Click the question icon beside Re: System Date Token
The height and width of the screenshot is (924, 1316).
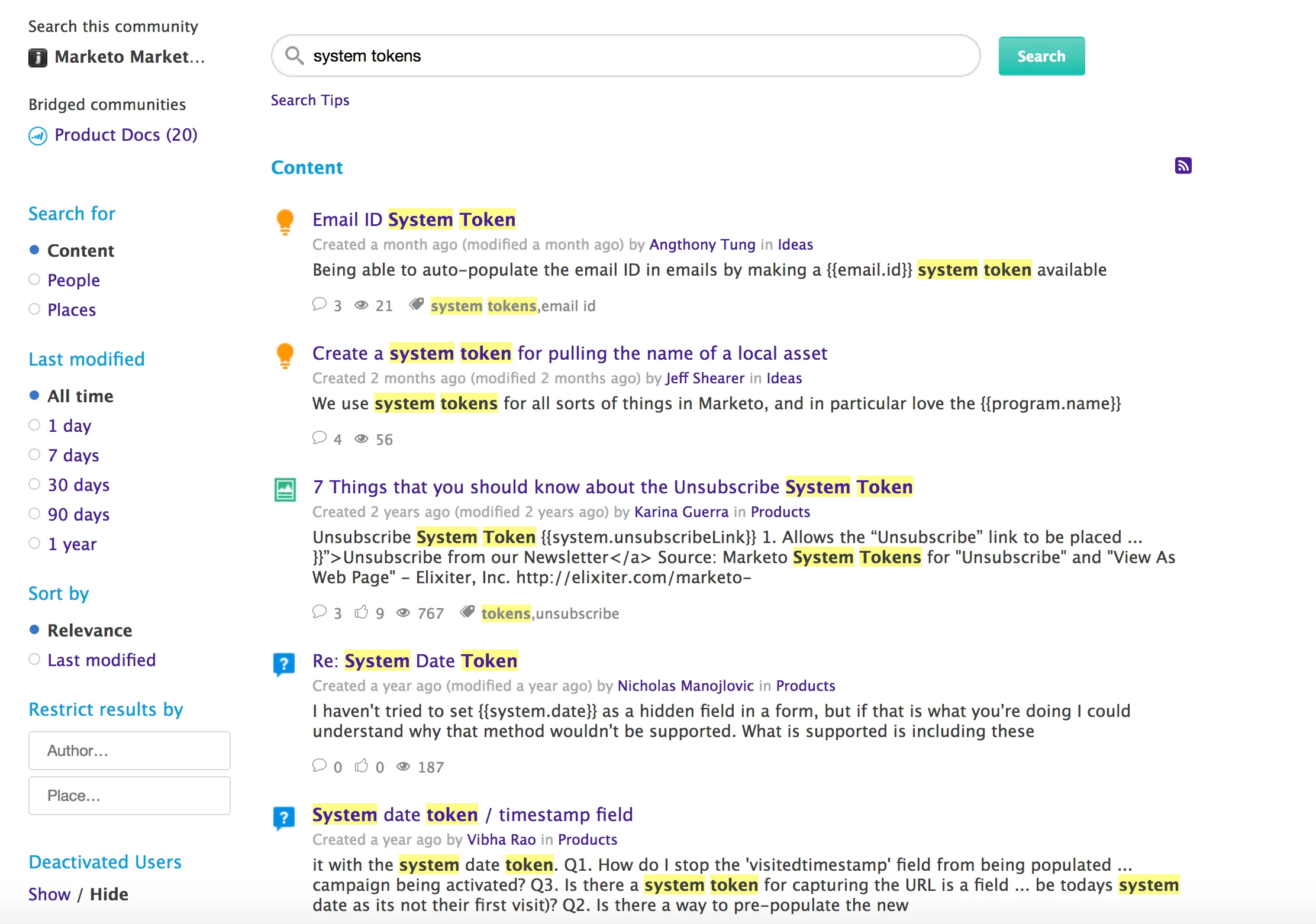click(x=284, y=664)
